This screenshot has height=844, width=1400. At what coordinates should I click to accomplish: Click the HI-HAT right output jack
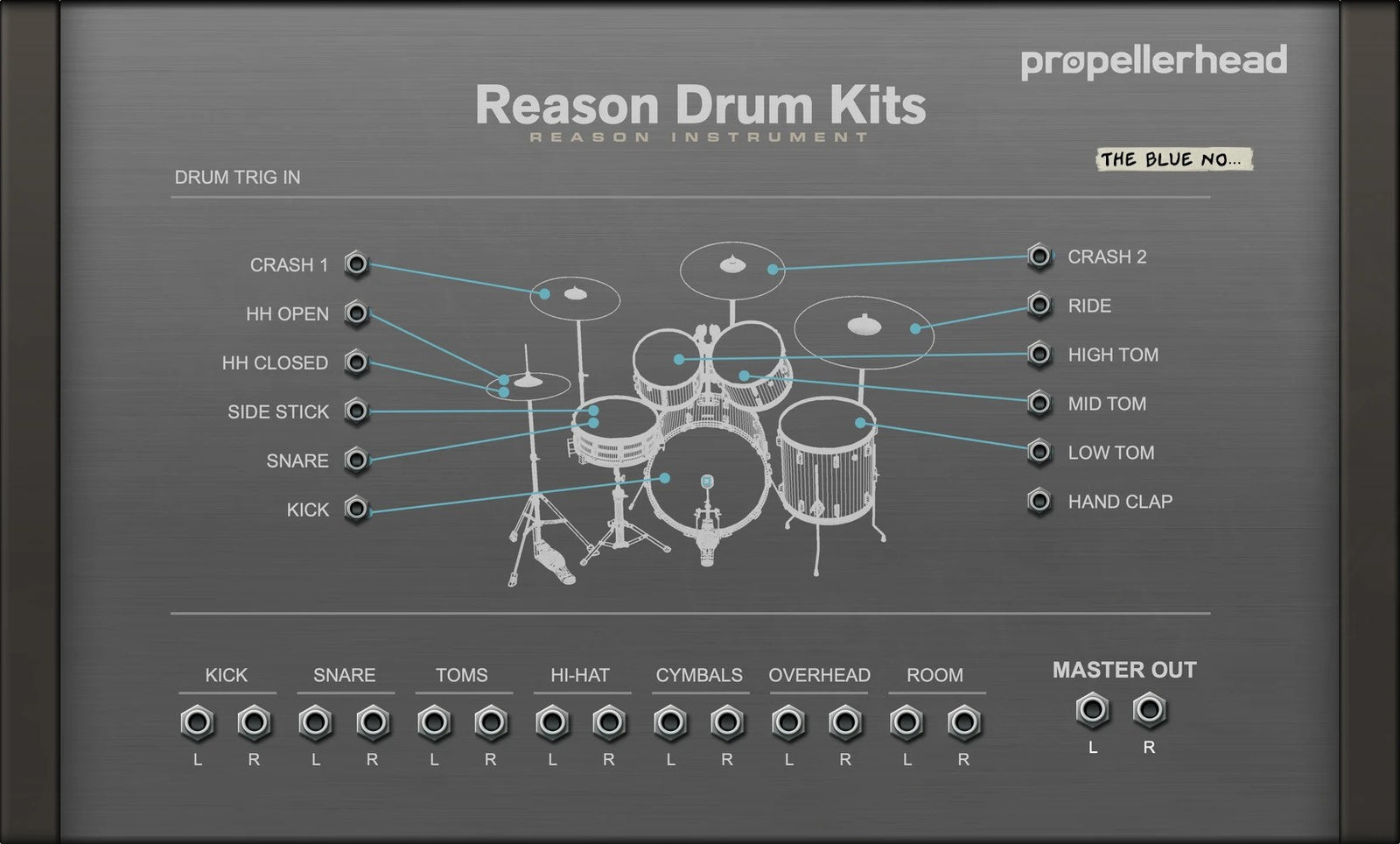pyautogui.click(x=609, y=723)
